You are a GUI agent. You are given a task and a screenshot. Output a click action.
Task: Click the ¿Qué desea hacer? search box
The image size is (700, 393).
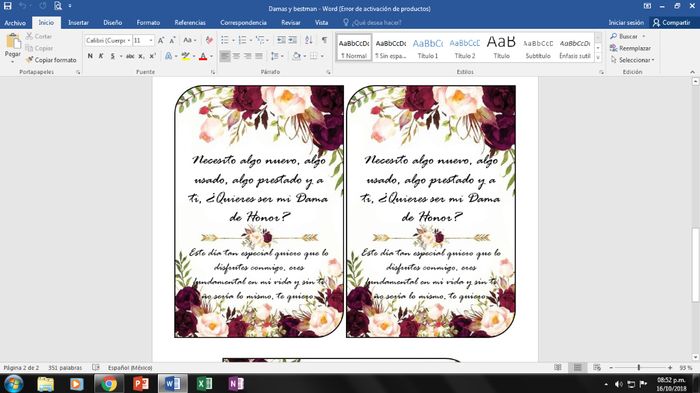372,22
